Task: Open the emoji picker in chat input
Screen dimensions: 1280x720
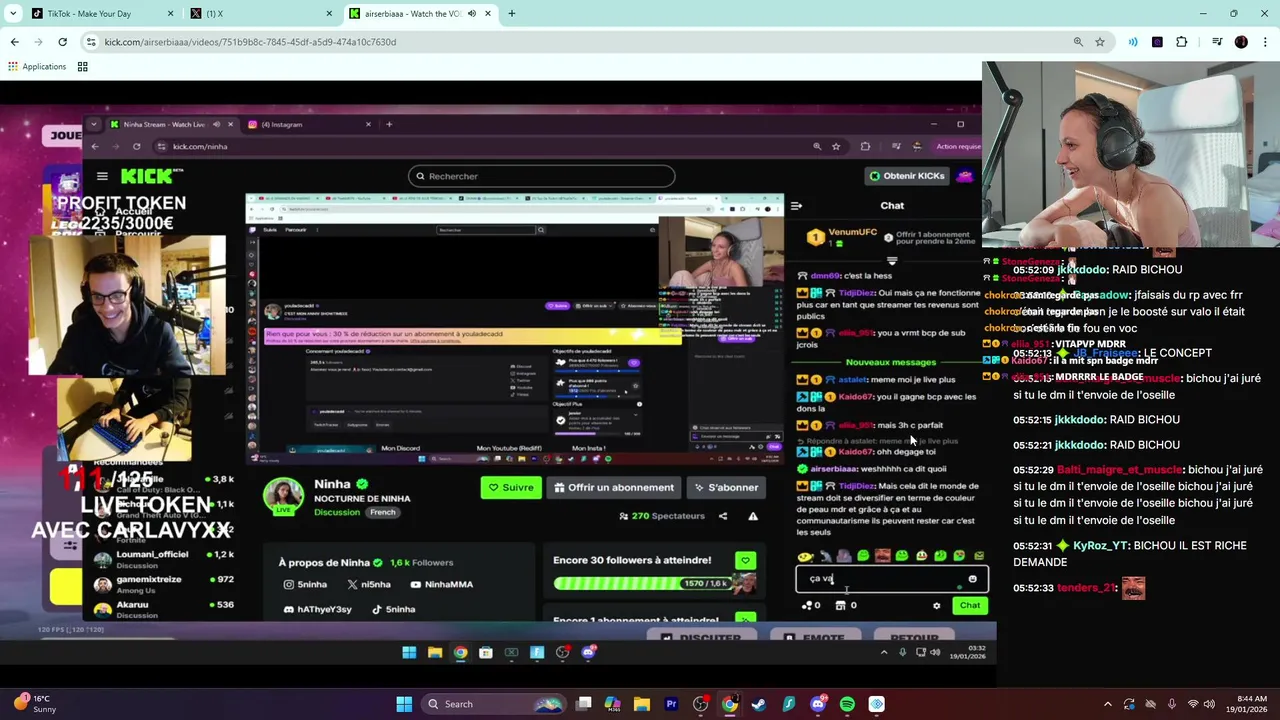Action: 973,579
